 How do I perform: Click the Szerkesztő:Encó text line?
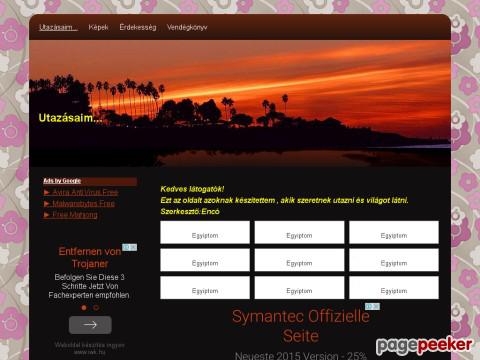(x=190, y=211)
